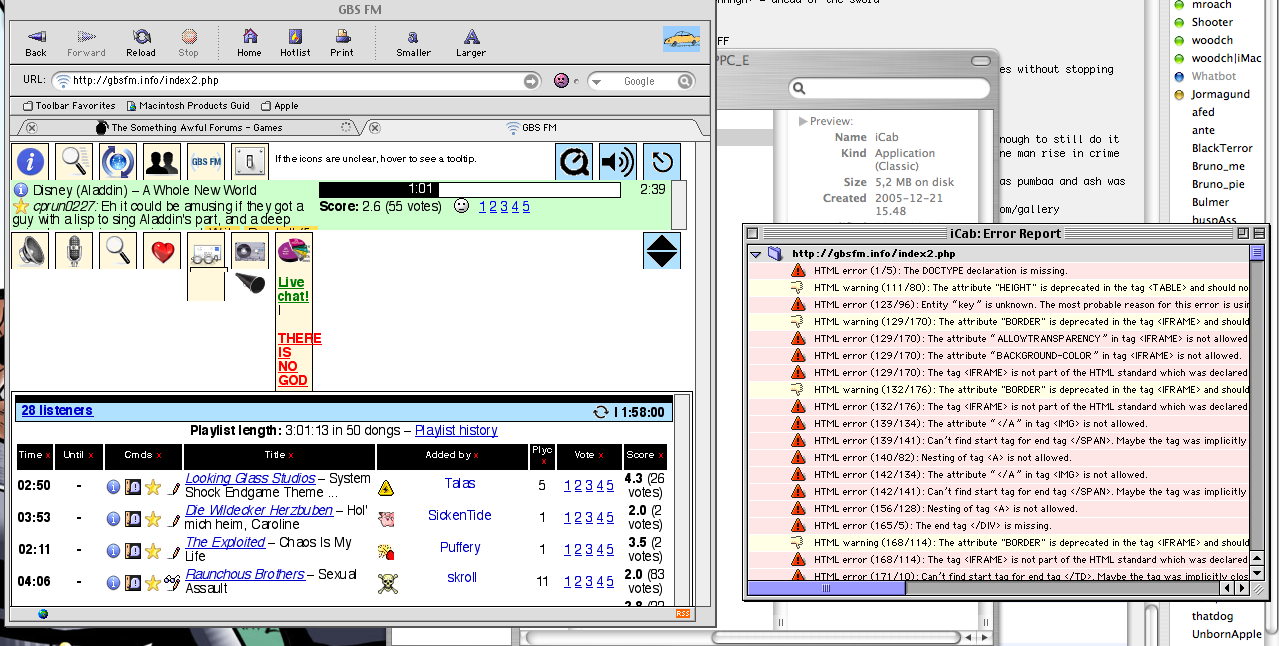1279x646 pixels.
Task: Click the now-playing song progress bar
Action: 470,190
